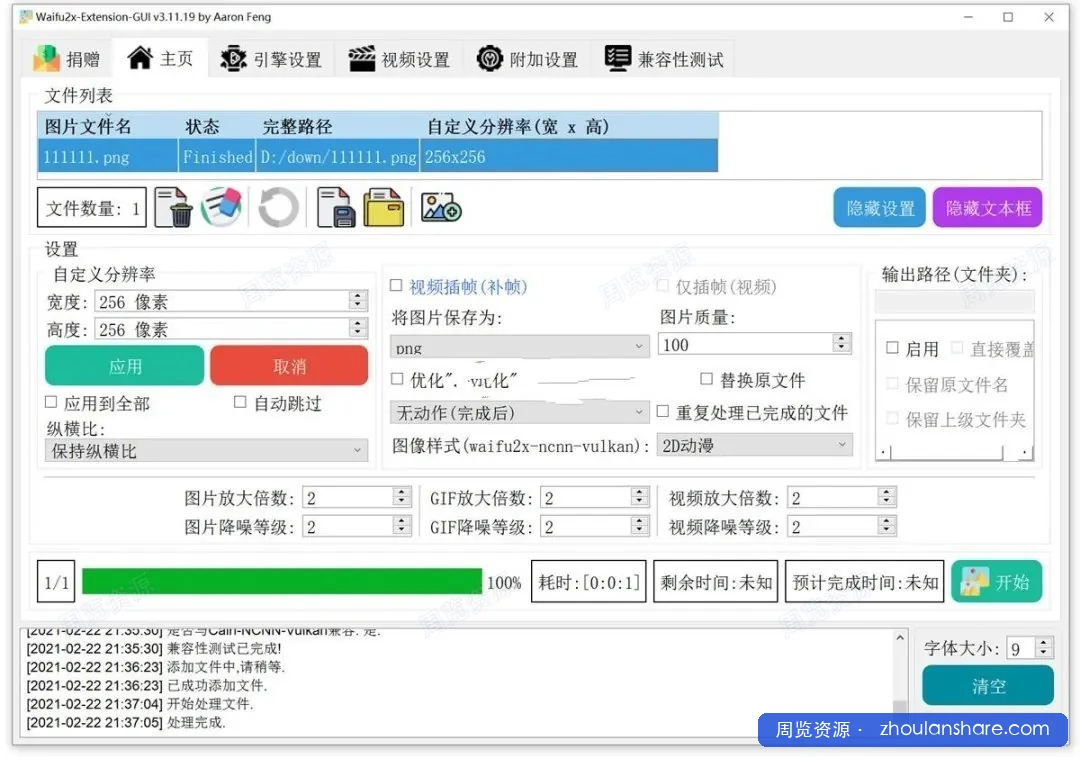Open the 视频设置 video settings tab
The image size is (1080, 759).
[399, 59]
